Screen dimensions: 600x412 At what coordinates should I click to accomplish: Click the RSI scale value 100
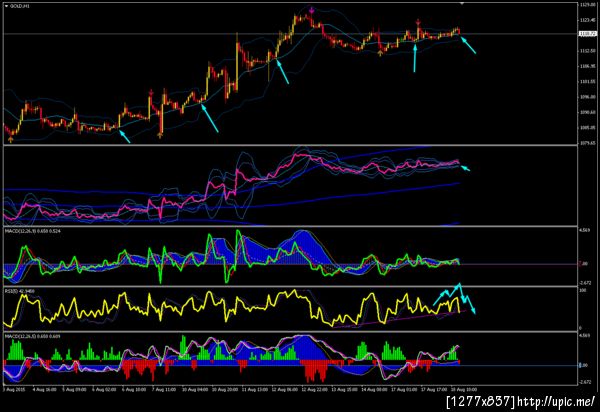[583, 291]
